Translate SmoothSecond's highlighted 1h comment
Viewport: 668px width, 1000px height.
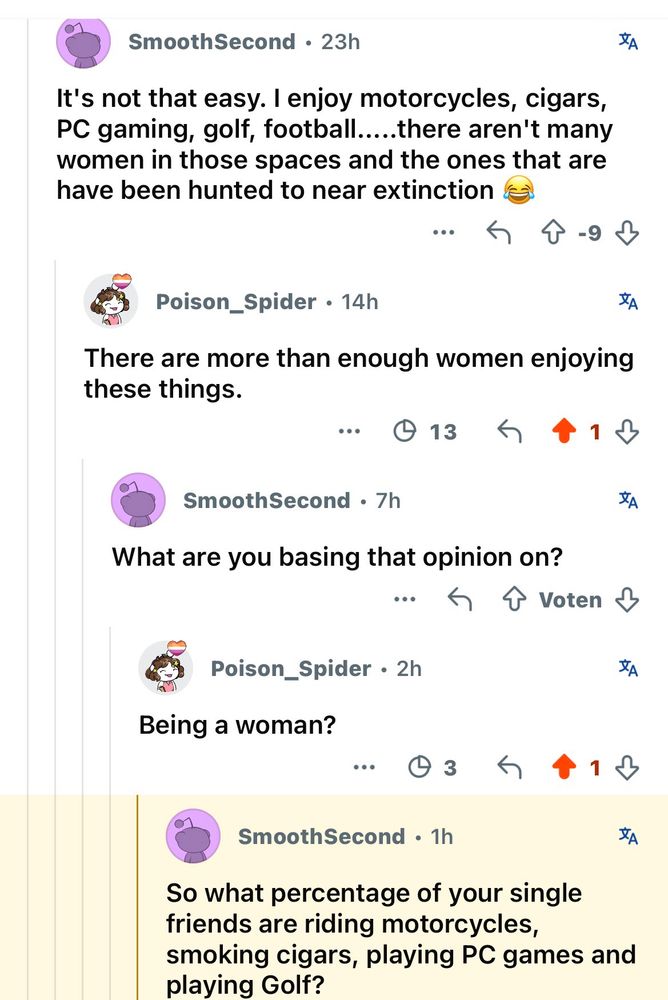coord(628,836)
